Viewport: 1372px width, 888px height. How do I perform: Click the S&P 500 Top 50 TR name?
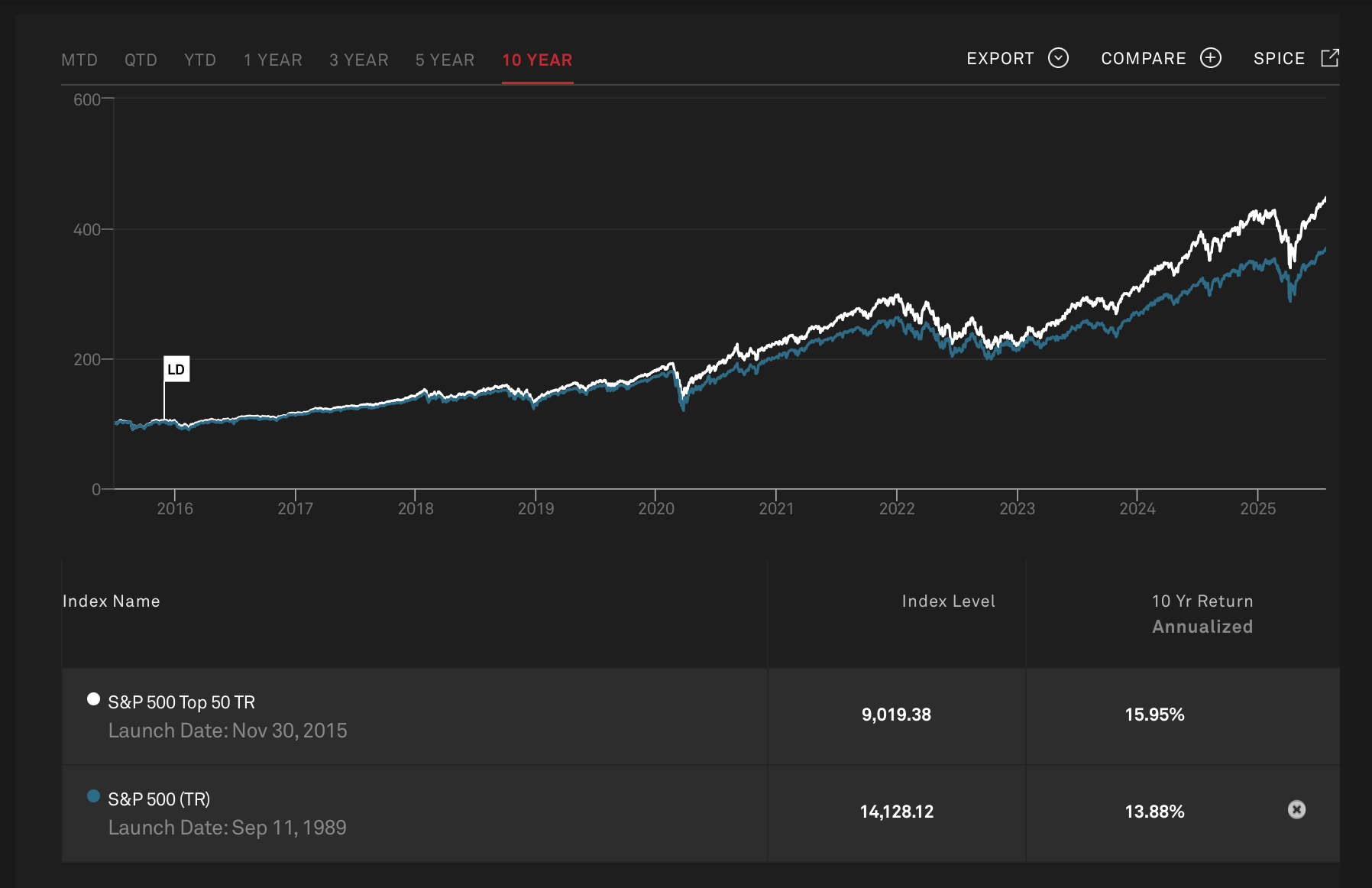(x=182, y=702)
